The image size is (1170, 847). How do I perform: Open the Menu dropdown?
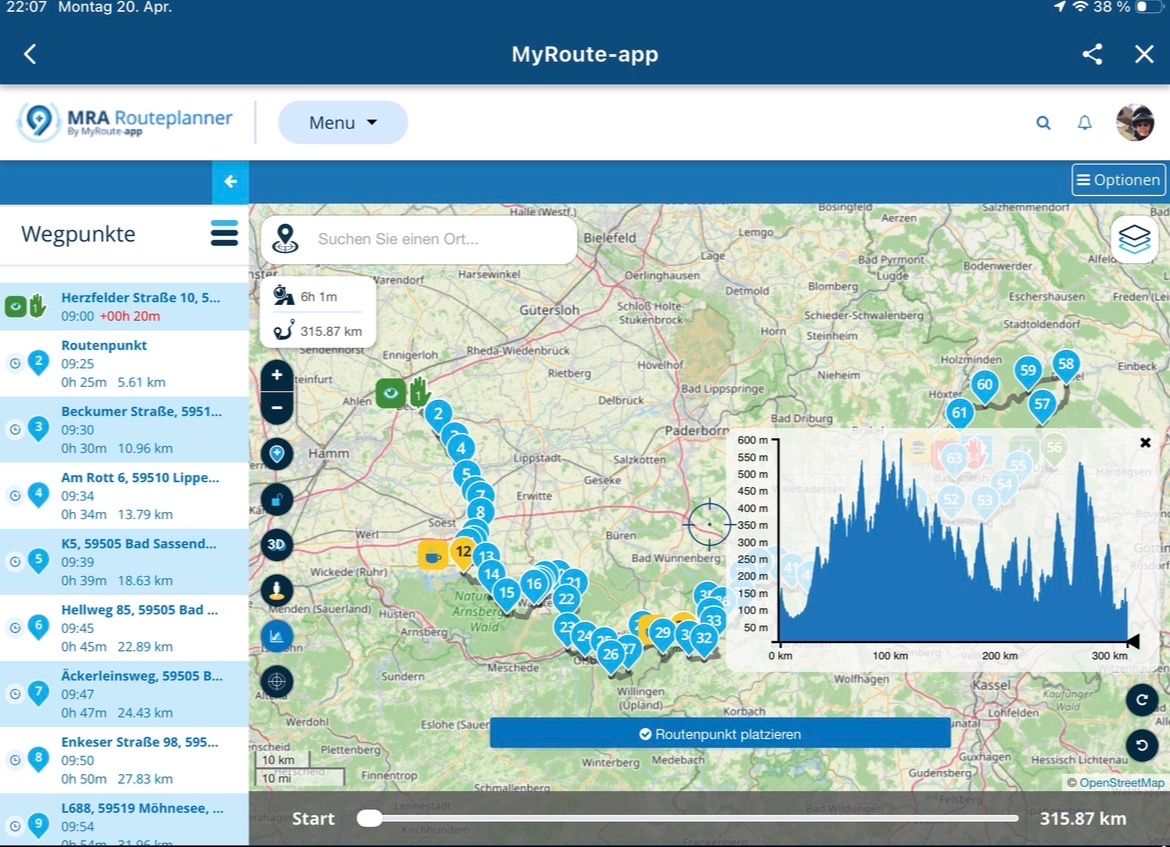point(343,123)
